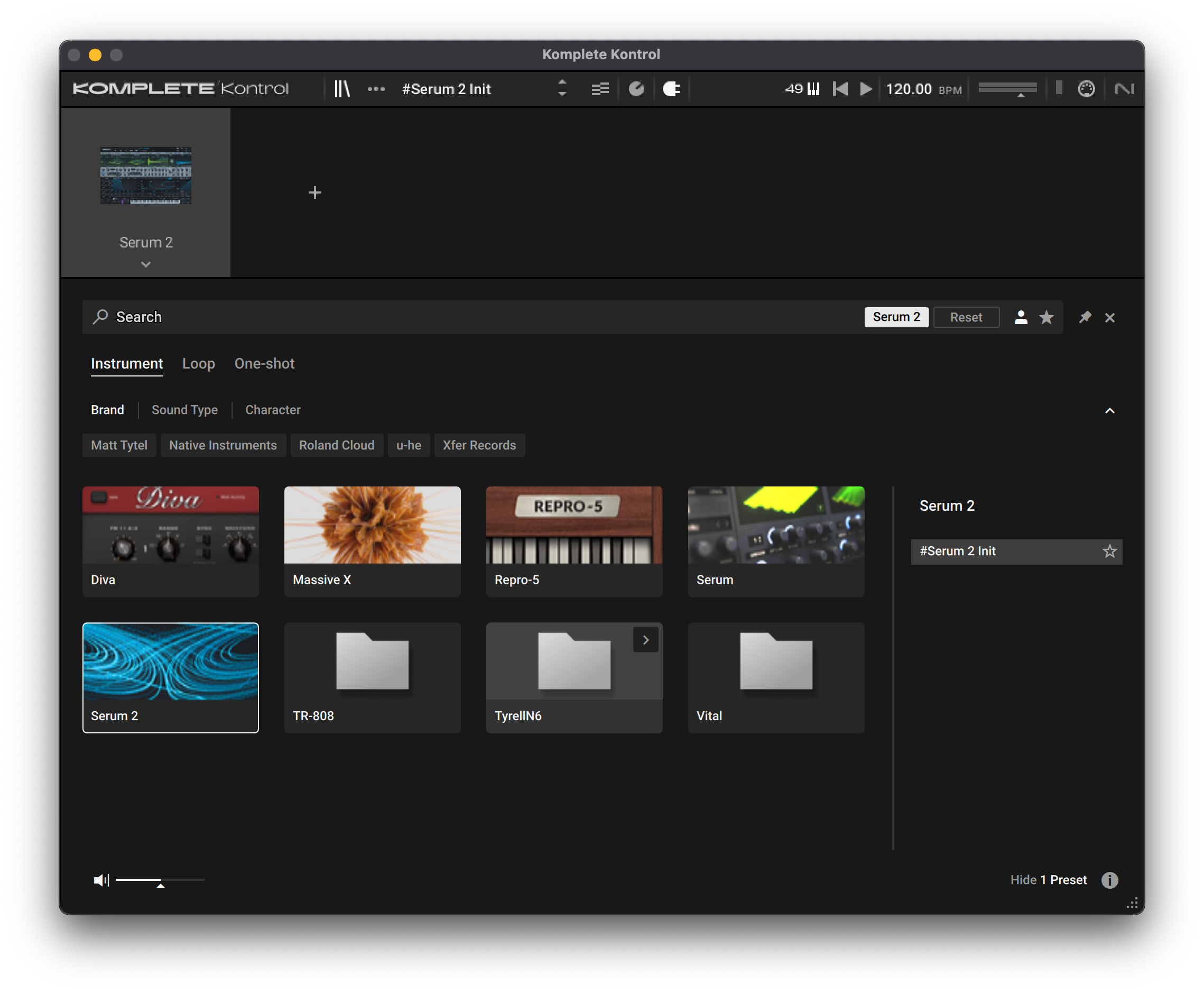Click the Native Instruments NI logo
The height and width of the screenshot is (993, 1204).
click(1124, 89)
